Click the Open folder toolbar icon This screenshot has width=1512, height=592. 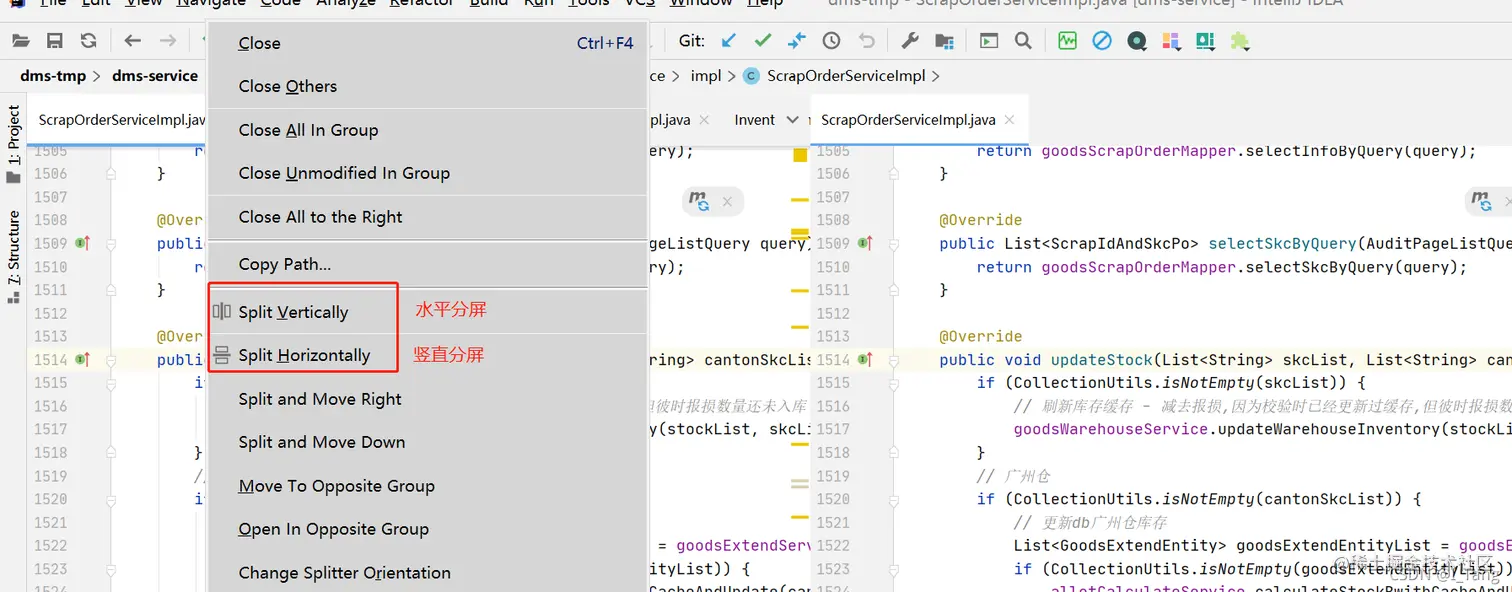(21, 41)
